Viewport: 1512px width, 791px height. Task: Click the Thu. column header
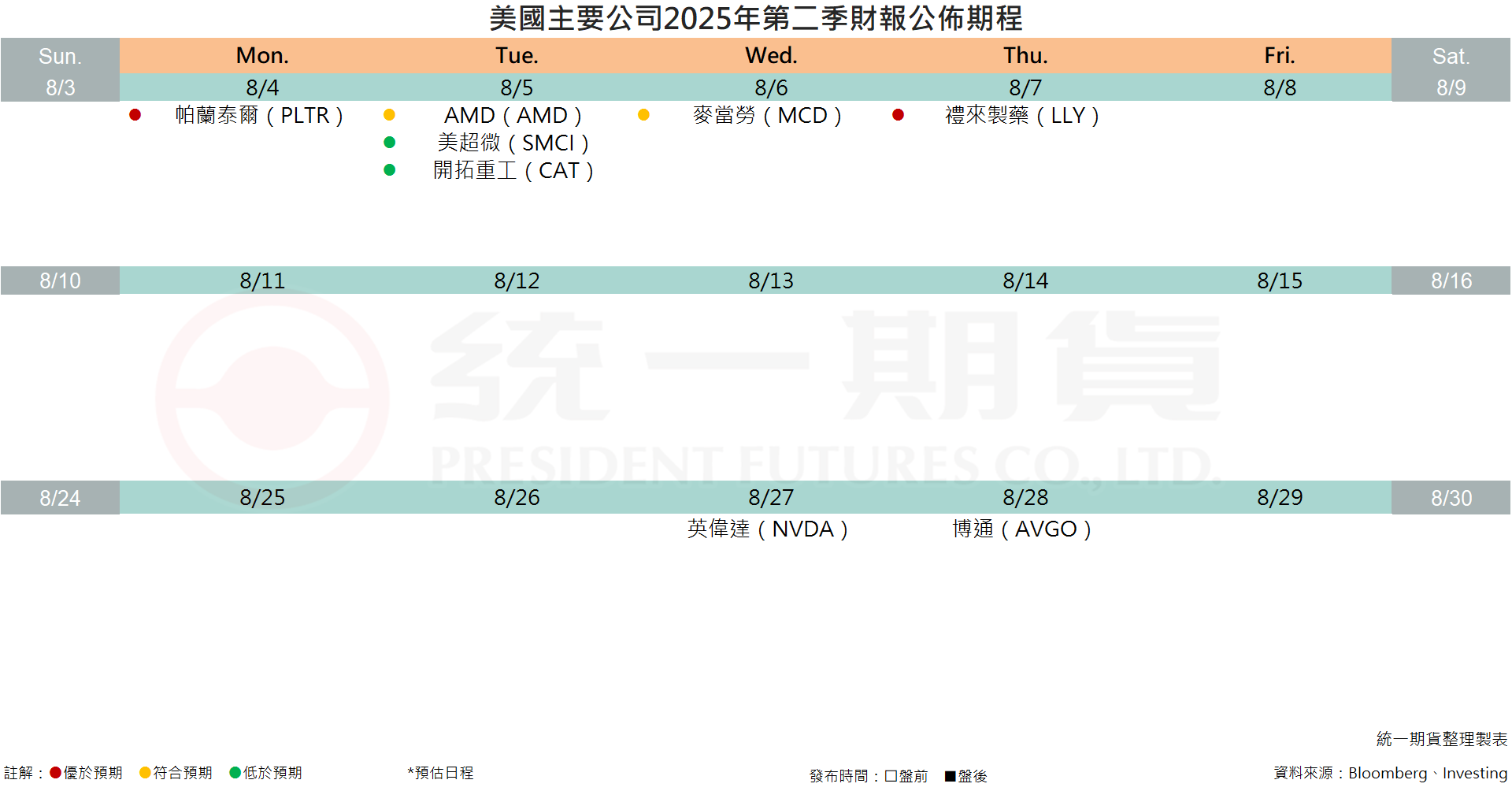coord(1025,56)
